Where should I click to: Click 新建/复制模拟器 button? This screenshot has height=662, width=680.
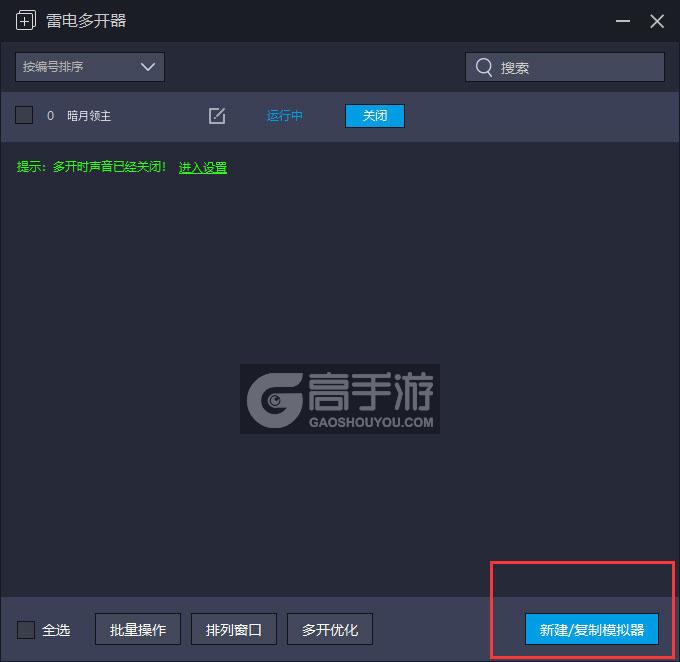592,629
